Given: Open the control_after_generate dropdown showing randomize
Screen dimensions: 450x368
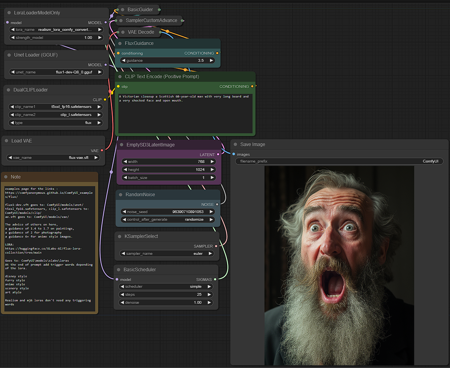Looking at the screenshot, I should (x=168, y=220).
